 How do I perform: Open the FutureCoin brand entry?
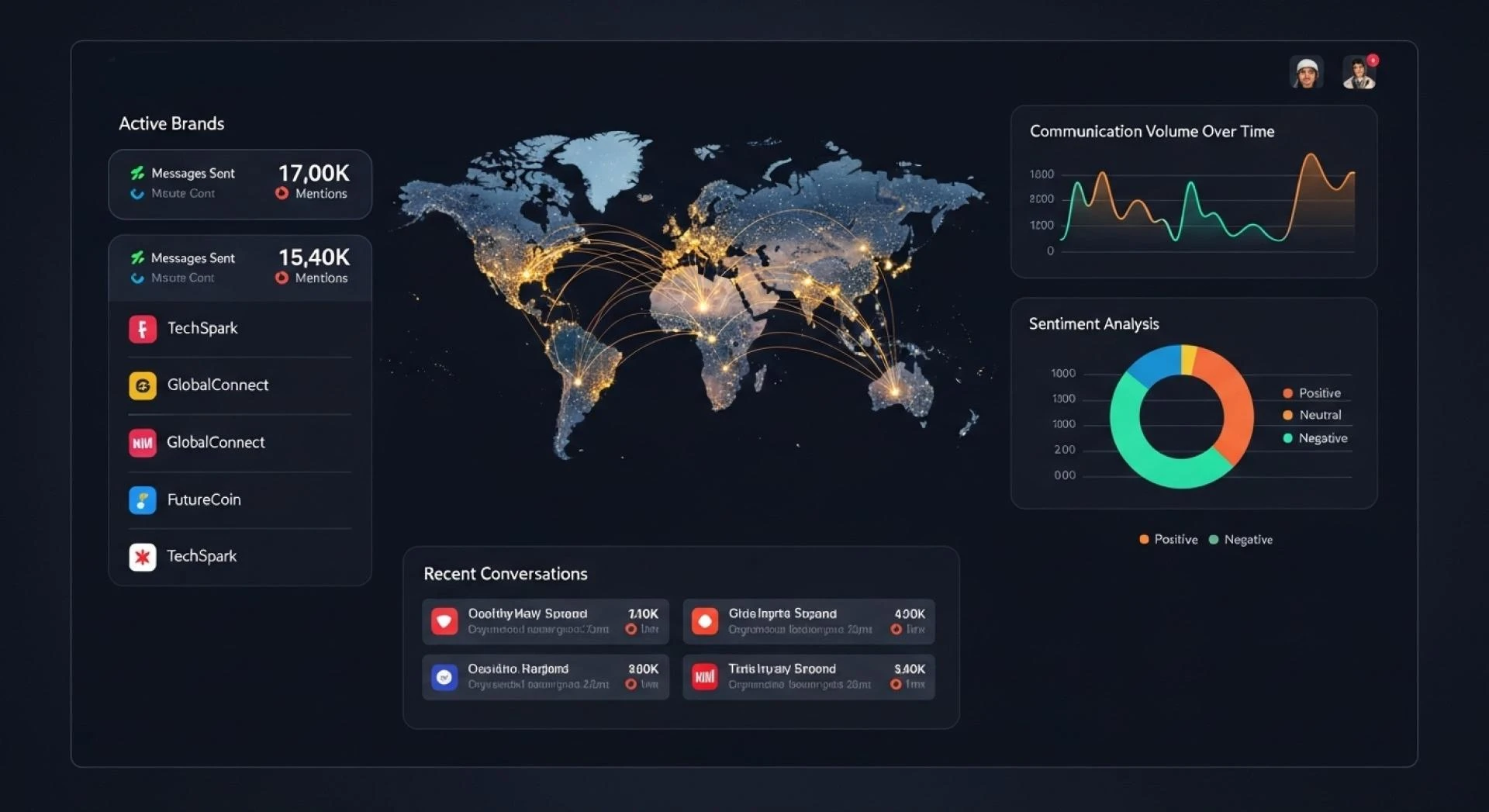(204, 500)
